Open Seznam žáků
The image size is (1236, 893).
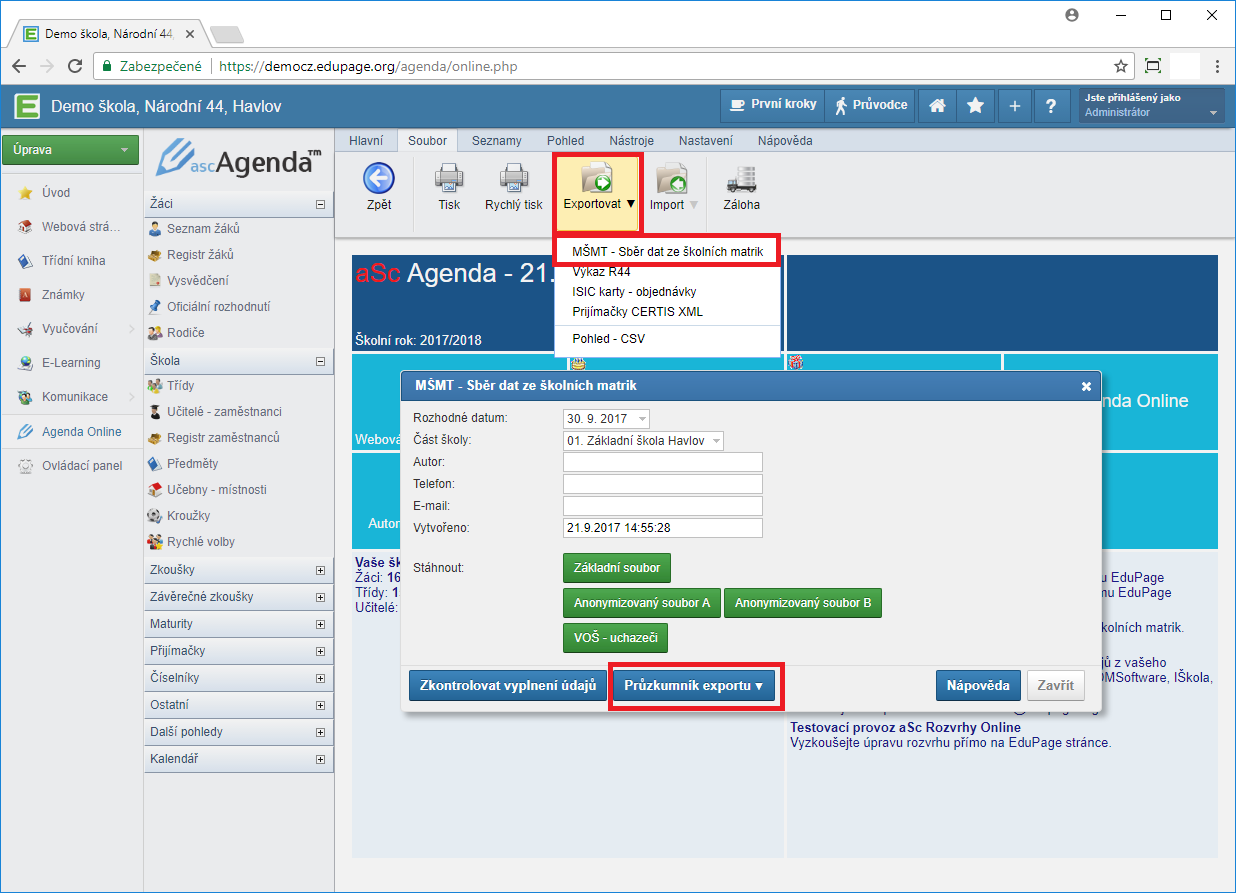[203, 229]
